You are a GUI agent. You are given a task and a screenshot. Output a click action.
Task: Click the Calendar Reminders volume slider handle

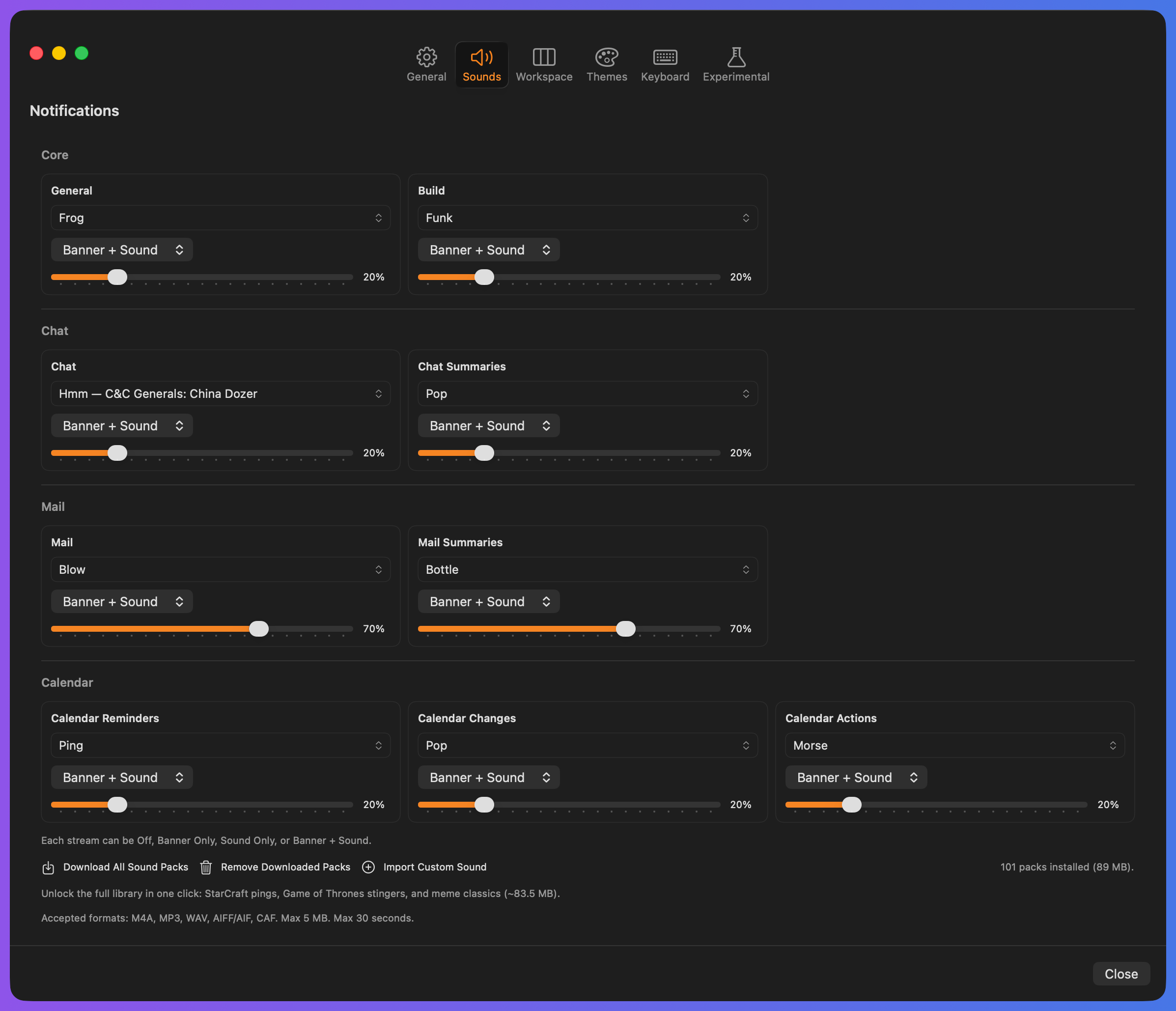[x=117, y=805]
